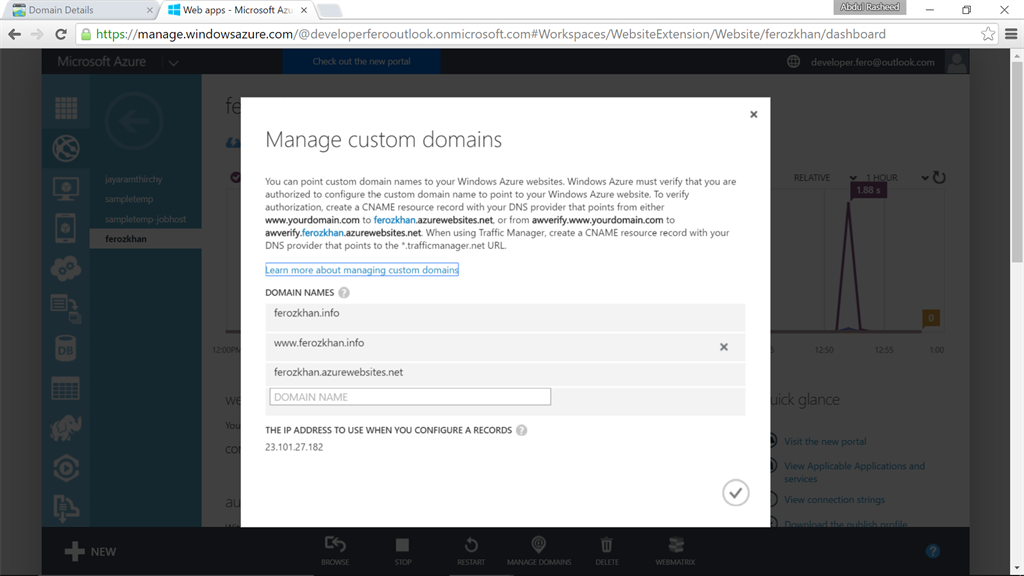
Task: Open Media Services play sidebar icon
Action: [x=66, y=468]
